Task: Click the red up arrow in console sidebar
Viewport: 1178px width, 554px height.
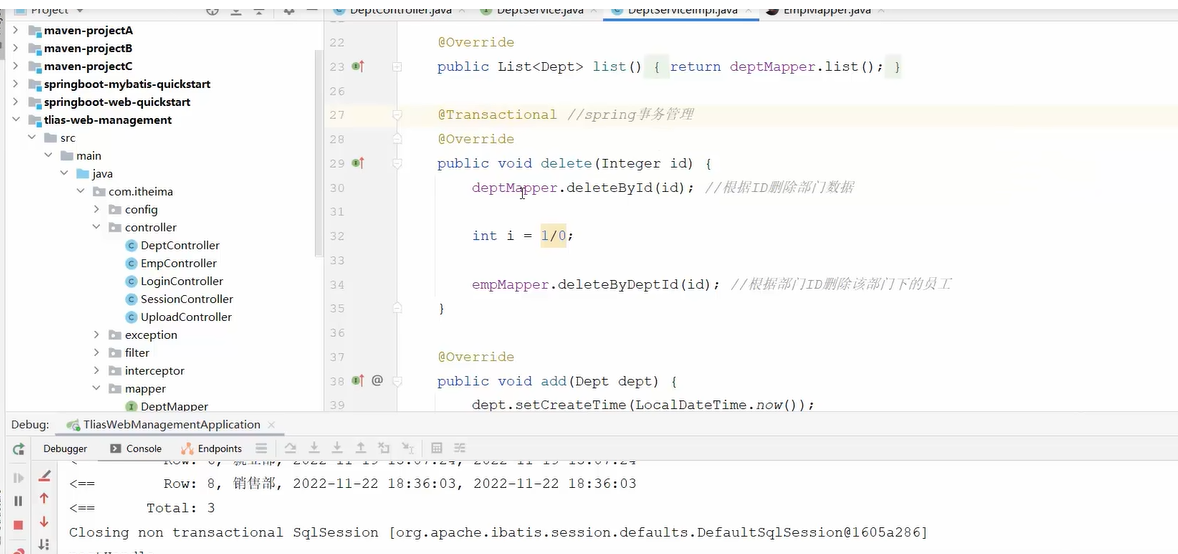Action: (44, 498)
